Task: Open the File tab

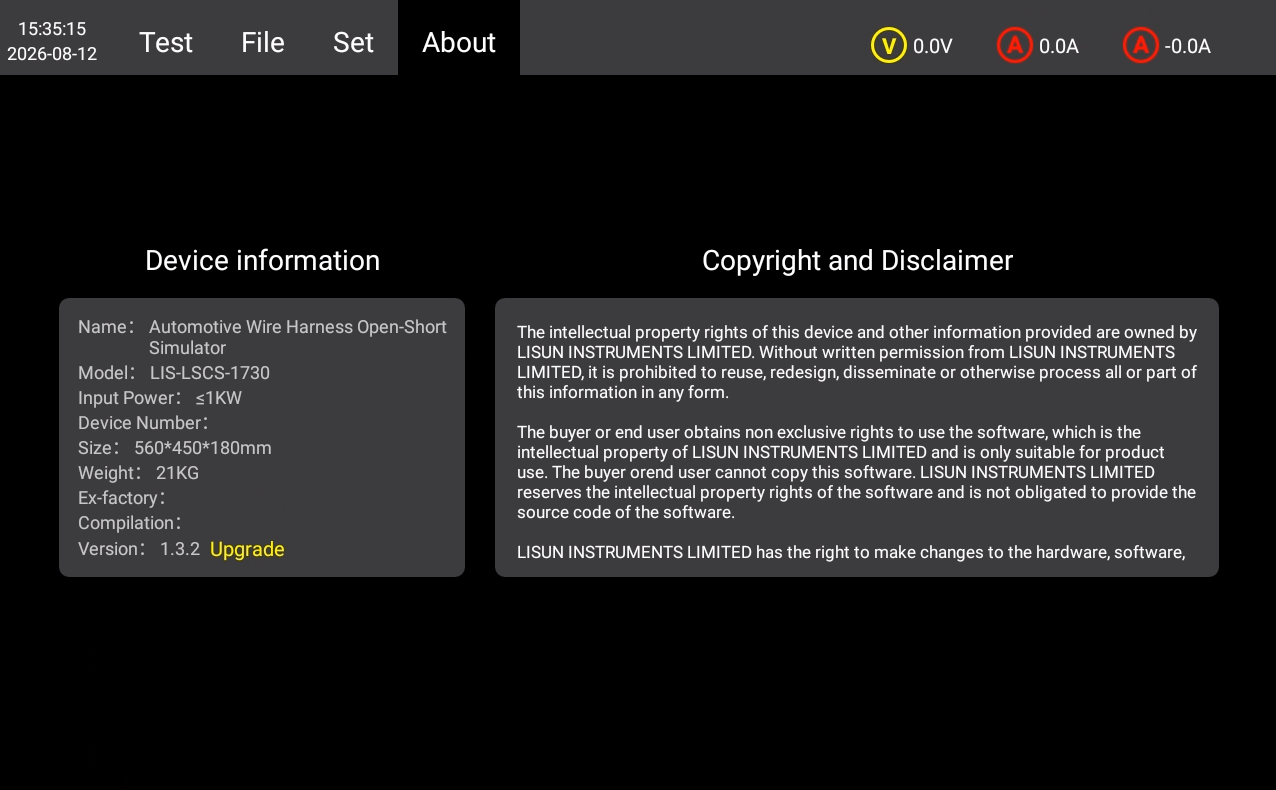Action: [263, 42]
